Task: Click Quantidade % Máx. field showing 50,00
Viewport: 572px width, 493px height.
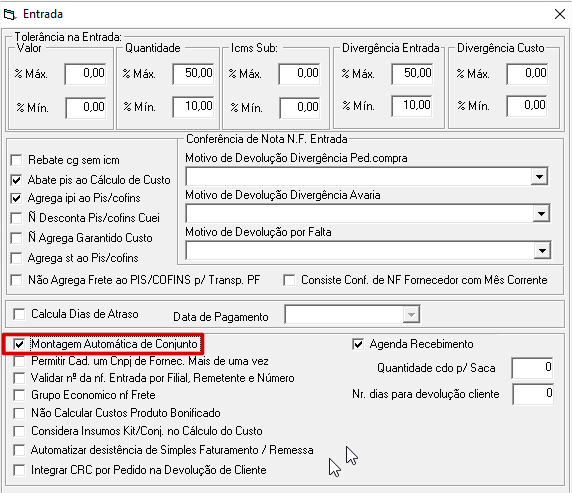Action: coord(193,74)
